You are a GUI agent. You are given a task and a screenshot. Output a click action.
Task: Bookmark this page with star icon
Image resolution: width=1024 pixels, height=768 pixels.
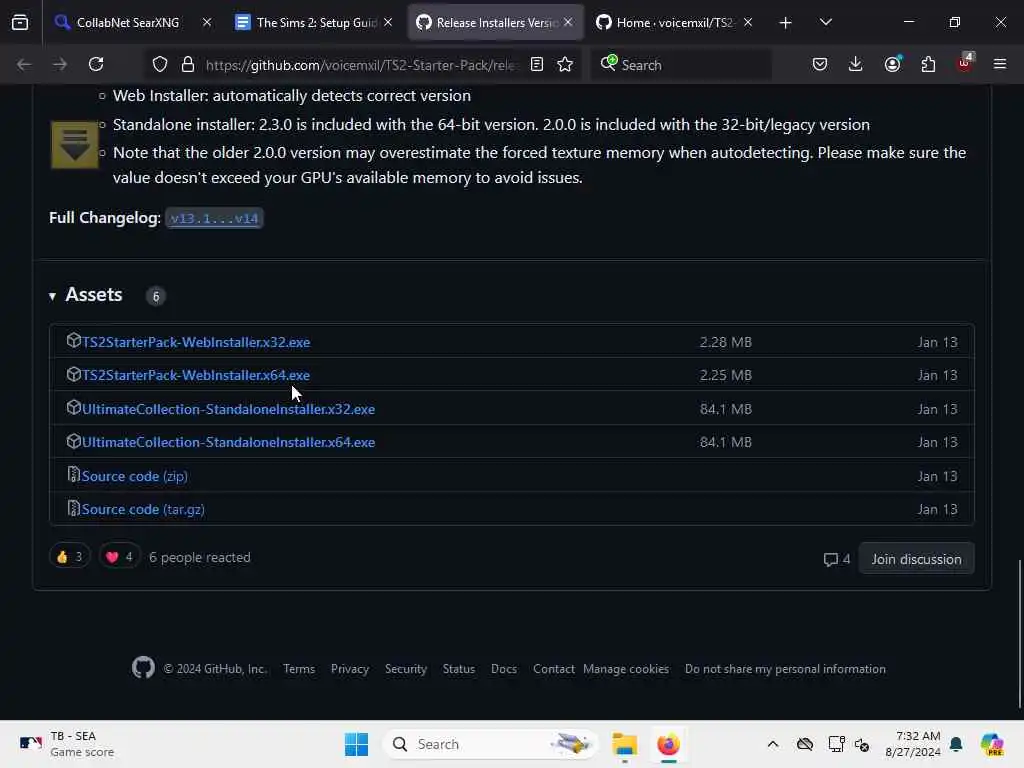[565, 64]
